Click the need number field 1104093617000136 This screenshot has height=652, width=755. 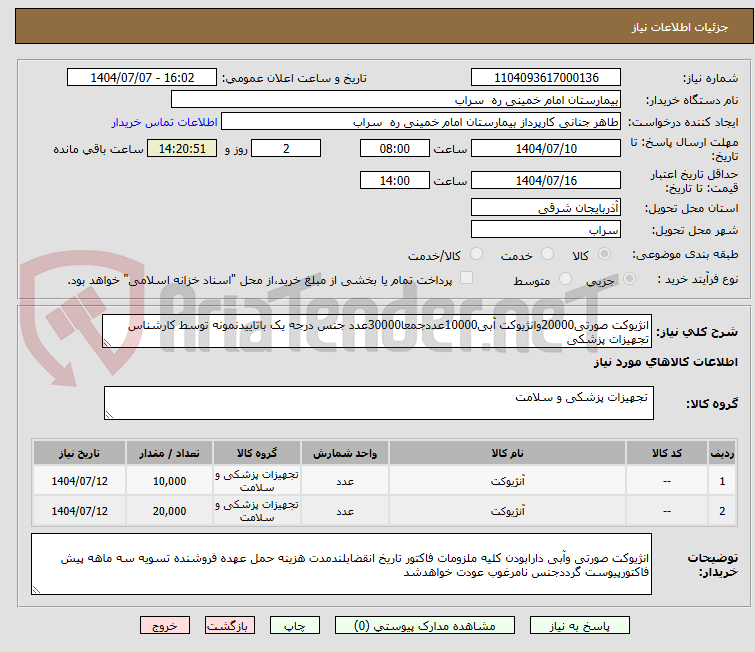pos(546,78)
